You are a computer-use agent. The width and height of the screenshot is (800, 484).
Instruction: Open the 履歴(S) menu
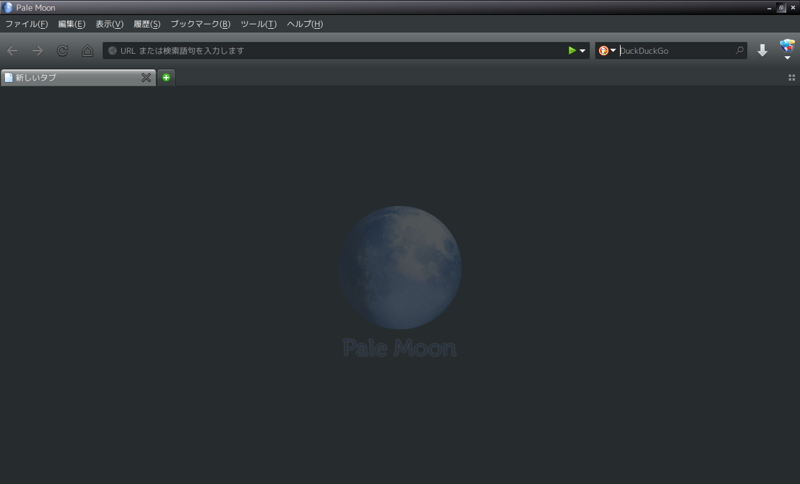pos(147,24)
